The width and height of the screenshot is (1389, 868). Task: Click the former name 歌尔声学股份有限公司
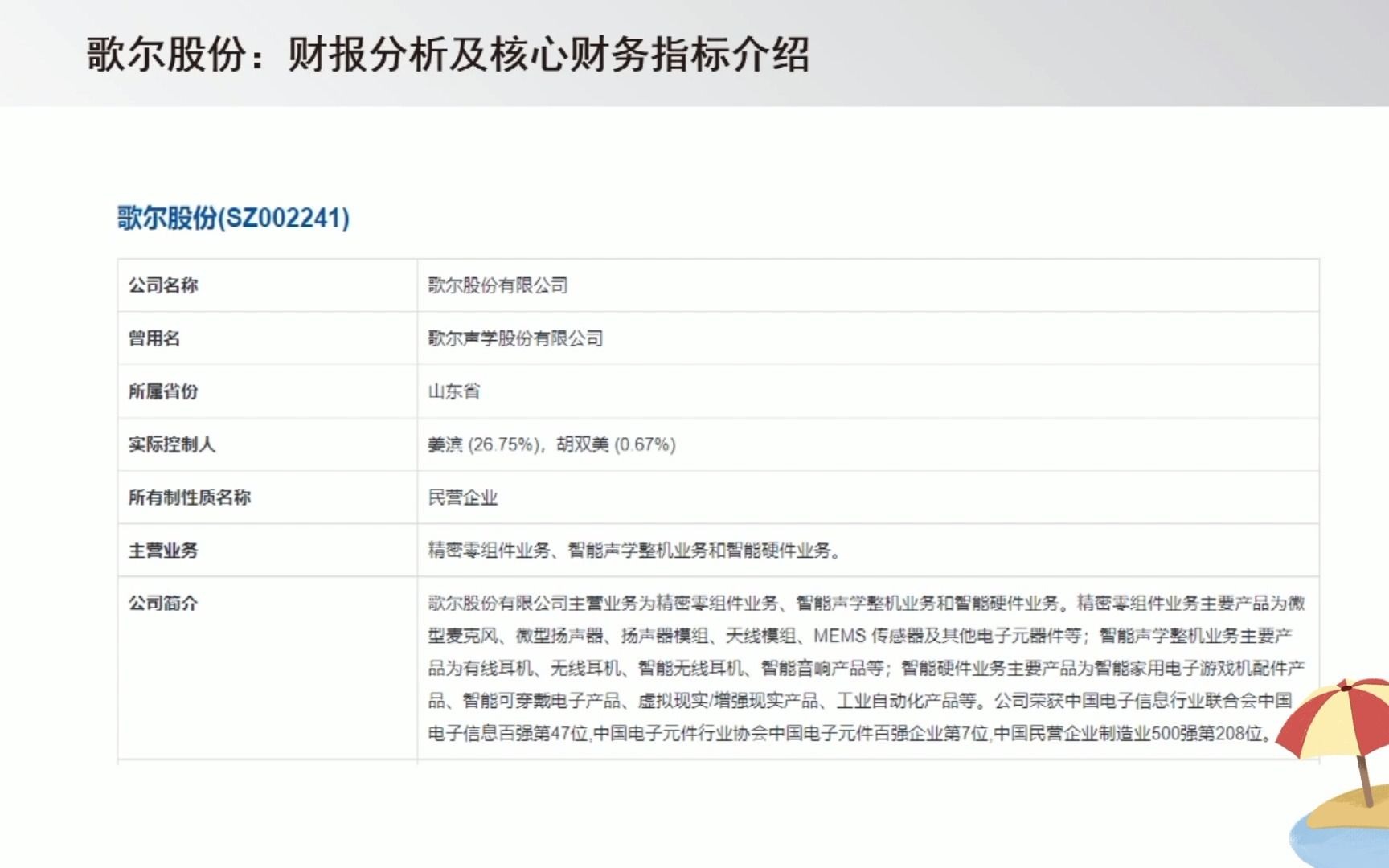(x=515, y=338)
